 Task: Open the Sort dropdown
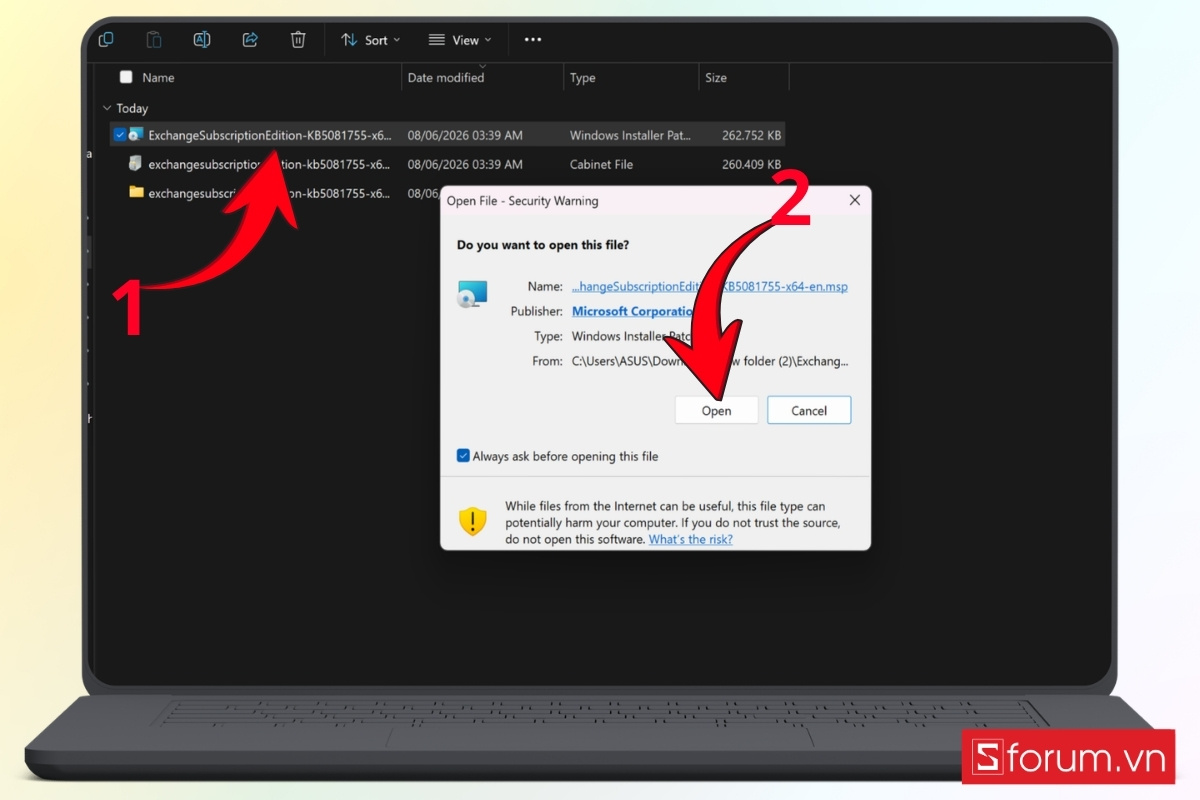370,40
